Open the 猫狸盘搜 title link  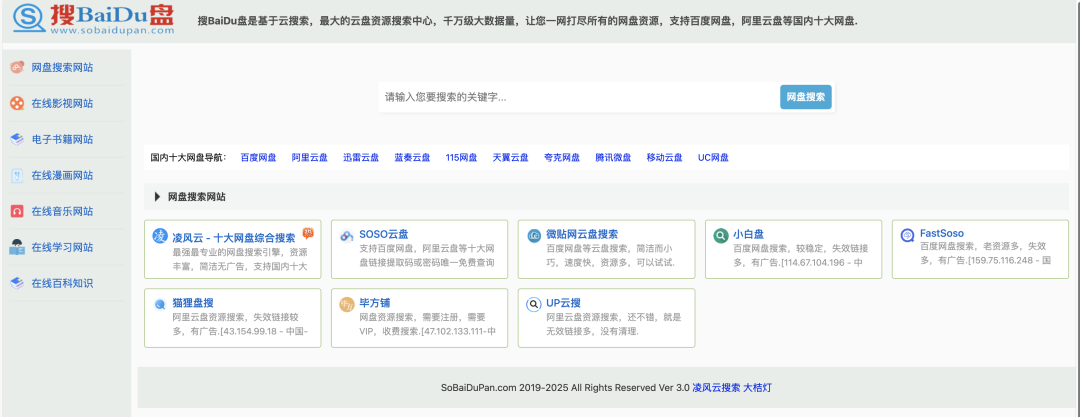point(193,303)
